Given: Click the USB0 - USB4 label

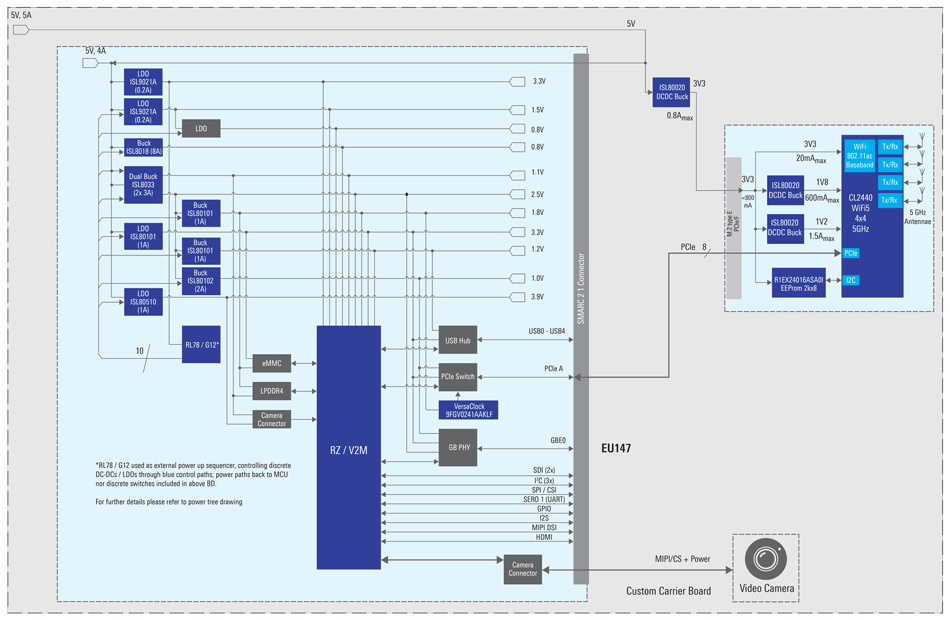Looking at the screenshot, I should point(546,332).
